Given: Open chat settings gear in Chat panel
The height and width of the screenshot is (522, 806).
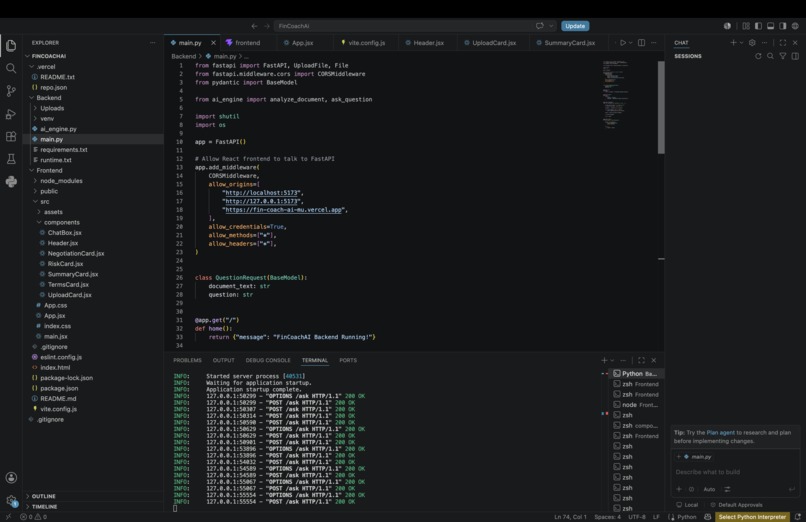Looking at the screenshot, I should click(x=752, y=43).
